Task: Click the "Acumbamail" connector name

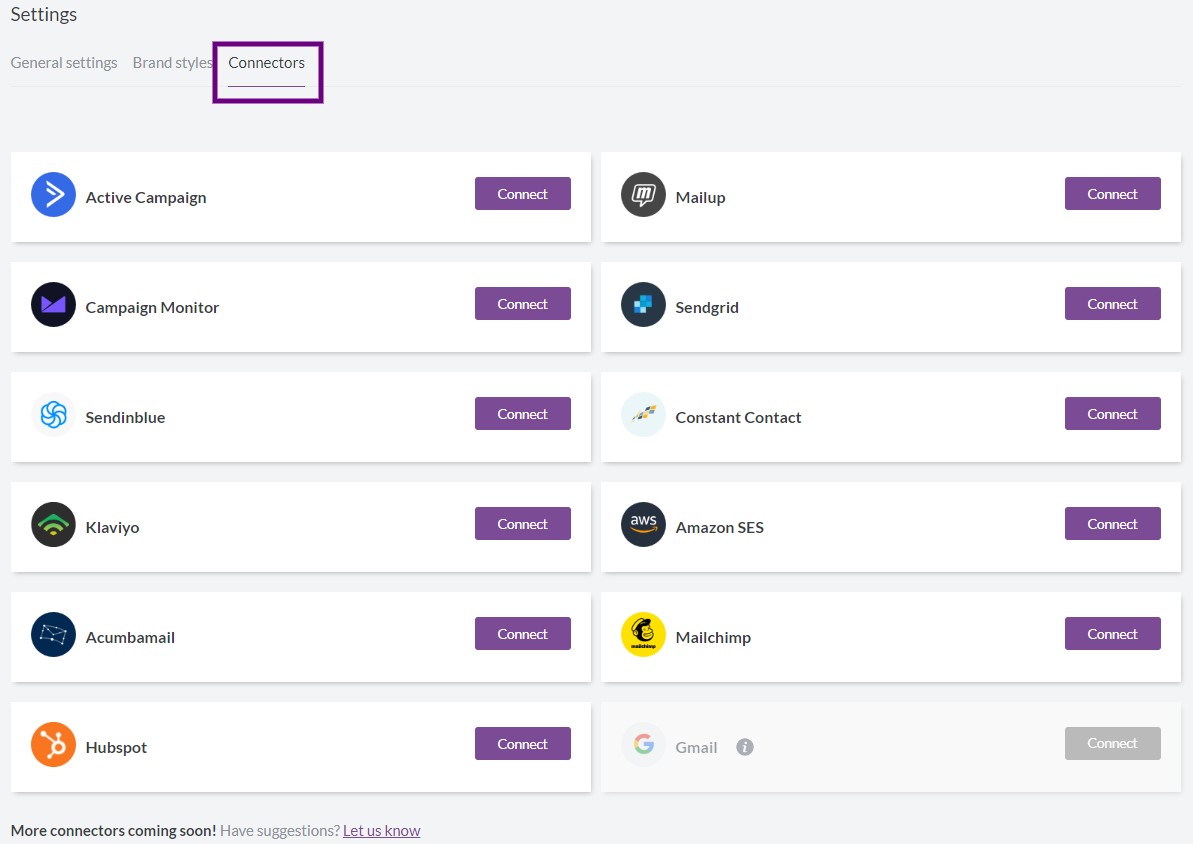Action: pyautogui.click(x=130, y=638)
